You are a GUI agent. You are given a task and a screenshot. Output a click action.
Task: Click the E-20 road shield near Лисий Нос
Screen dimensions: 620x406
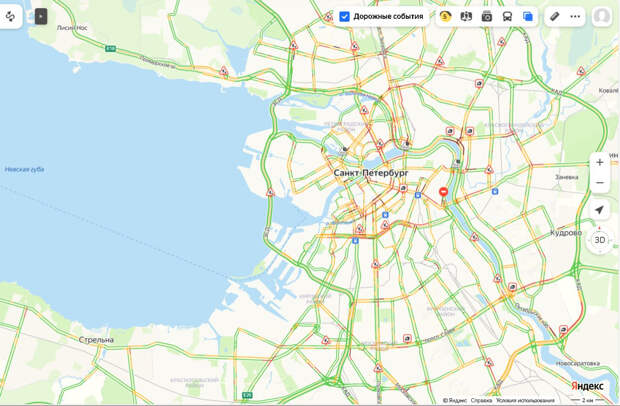110,49
